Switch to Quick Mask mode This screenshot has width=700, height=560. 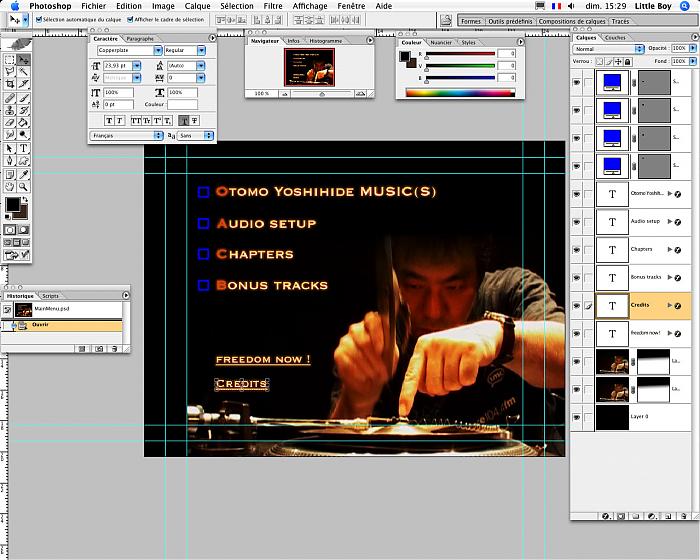[x=24, y=230]
